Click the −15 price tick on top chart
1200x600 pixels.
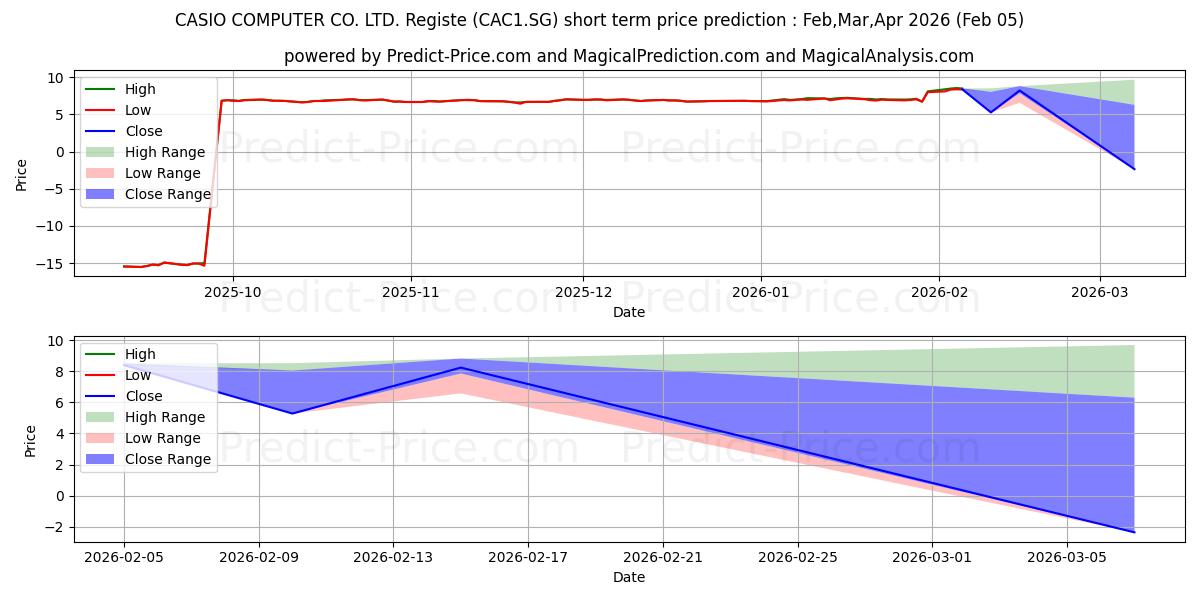point(52,264)
